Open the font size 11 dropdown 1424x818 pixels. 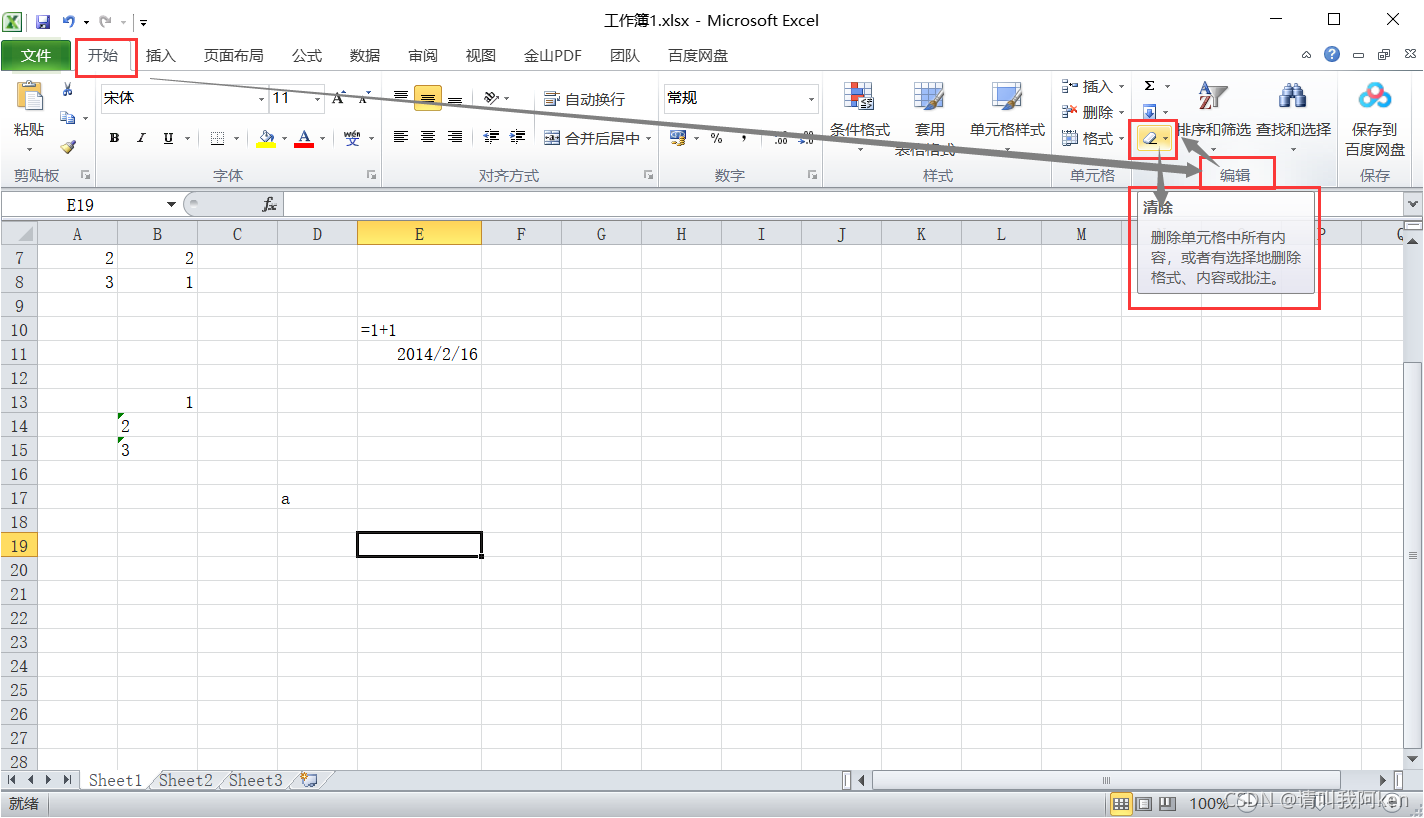[318, 99]
